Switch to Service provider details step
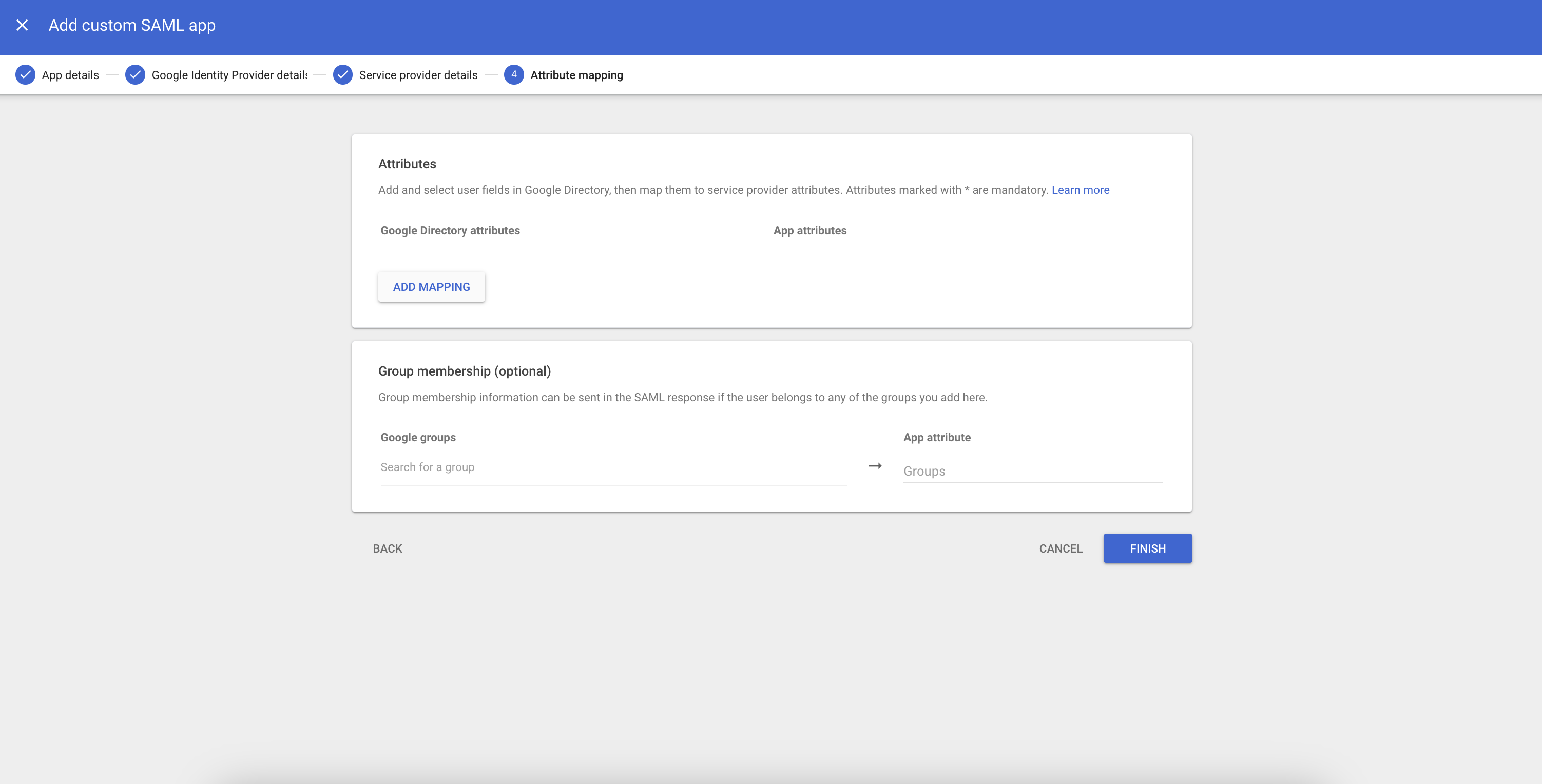This screenshot has height=784, width=1542. pos(418,75)
